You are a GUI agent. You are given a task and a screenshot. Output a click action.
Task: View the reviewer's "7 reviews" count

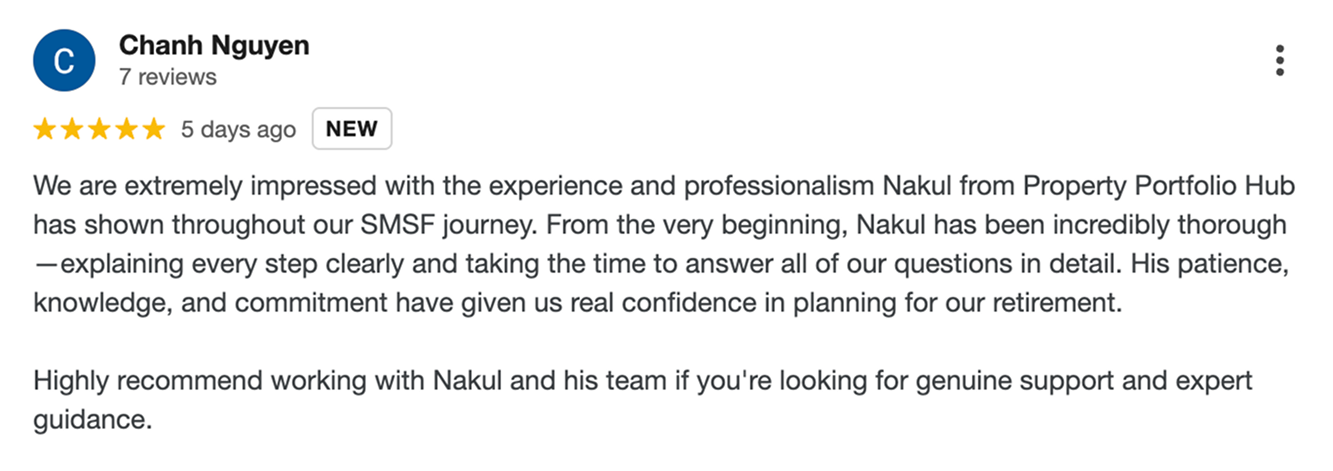(167, 77)
